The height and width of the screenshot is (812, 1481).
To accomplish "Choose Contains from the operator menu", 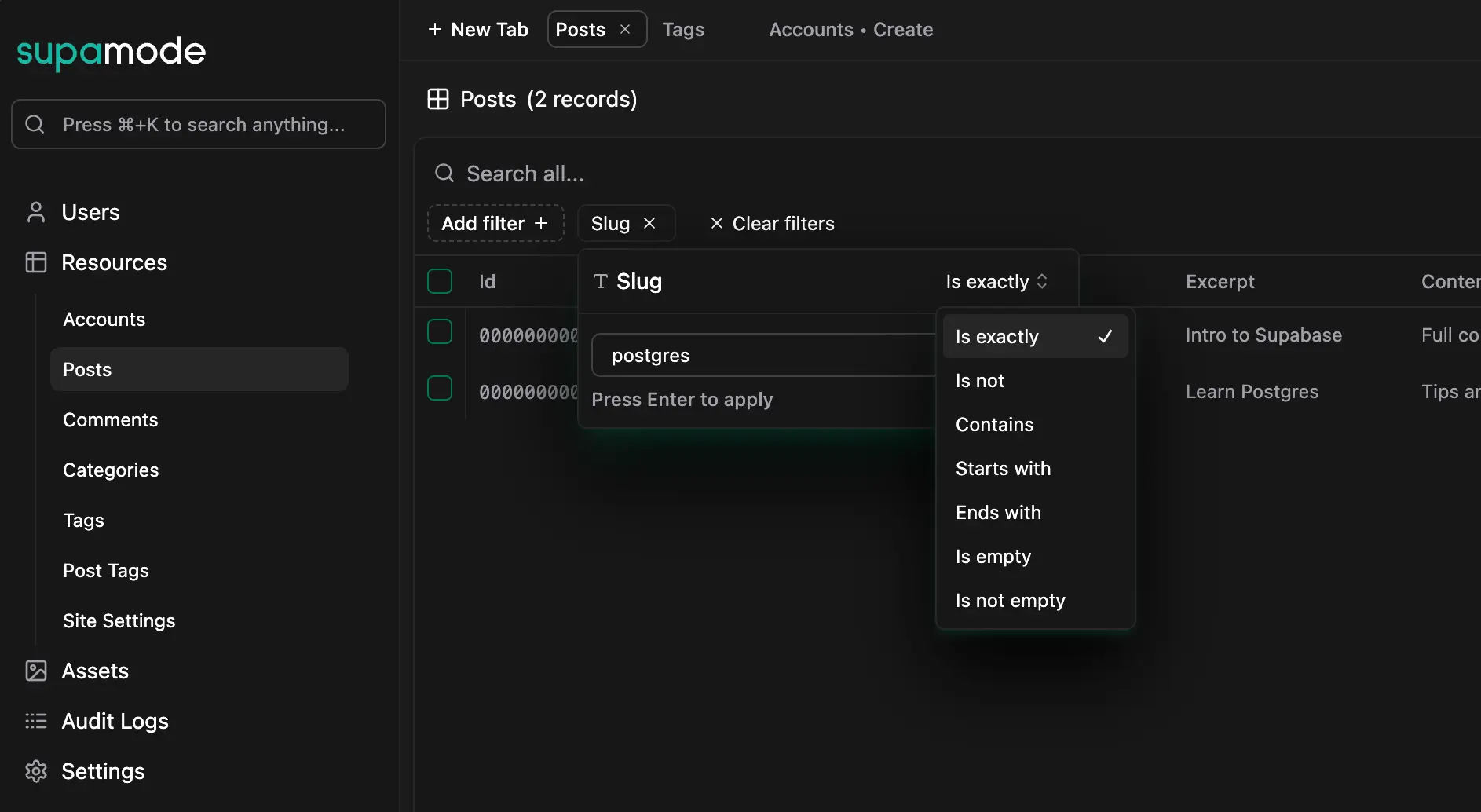I will click(x=994, y=424).
